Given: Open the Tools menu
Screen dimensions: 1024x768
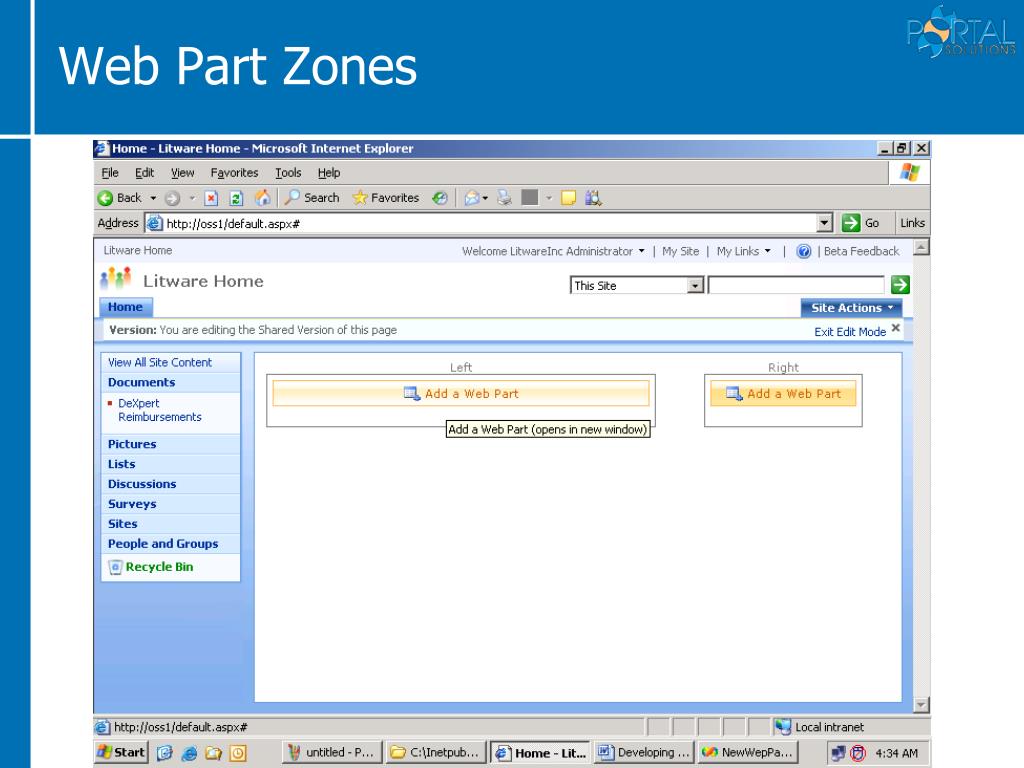Looking at the screenshot, I should pyautogui.click(x=288, y=173).
